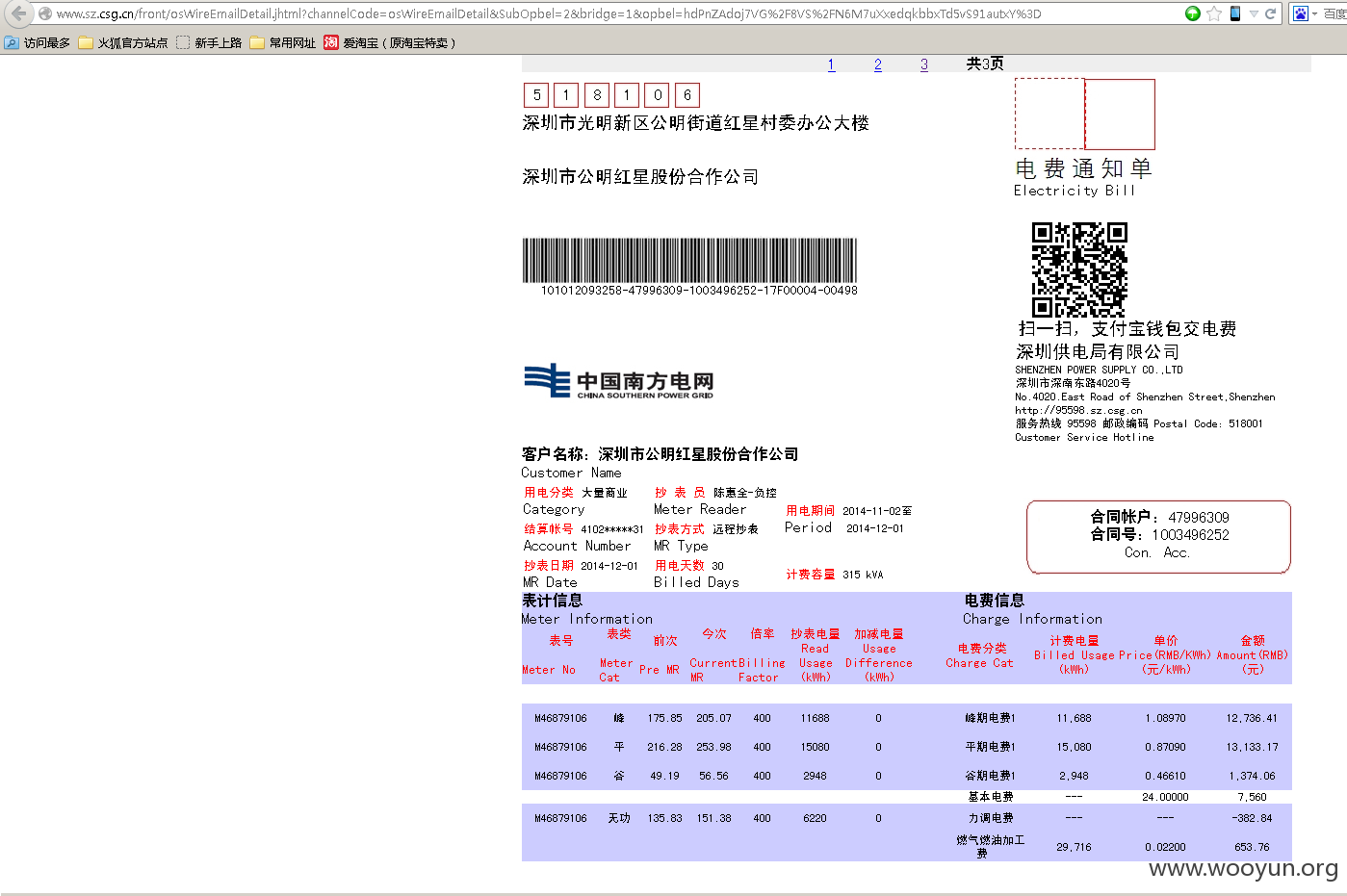
Task: Click the globe site identity icon
Action: click(45, 13)
